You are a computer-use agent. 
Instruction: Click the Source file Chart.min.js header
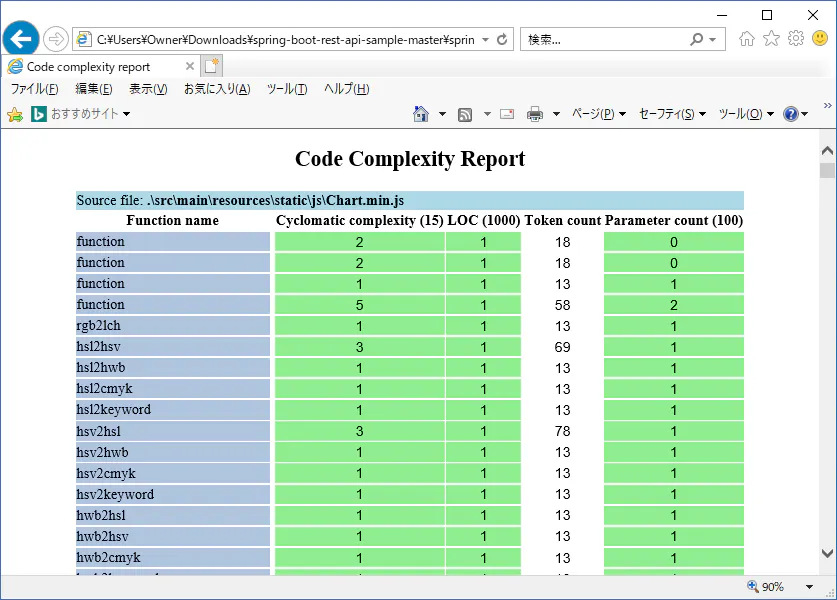coord(409,200)
